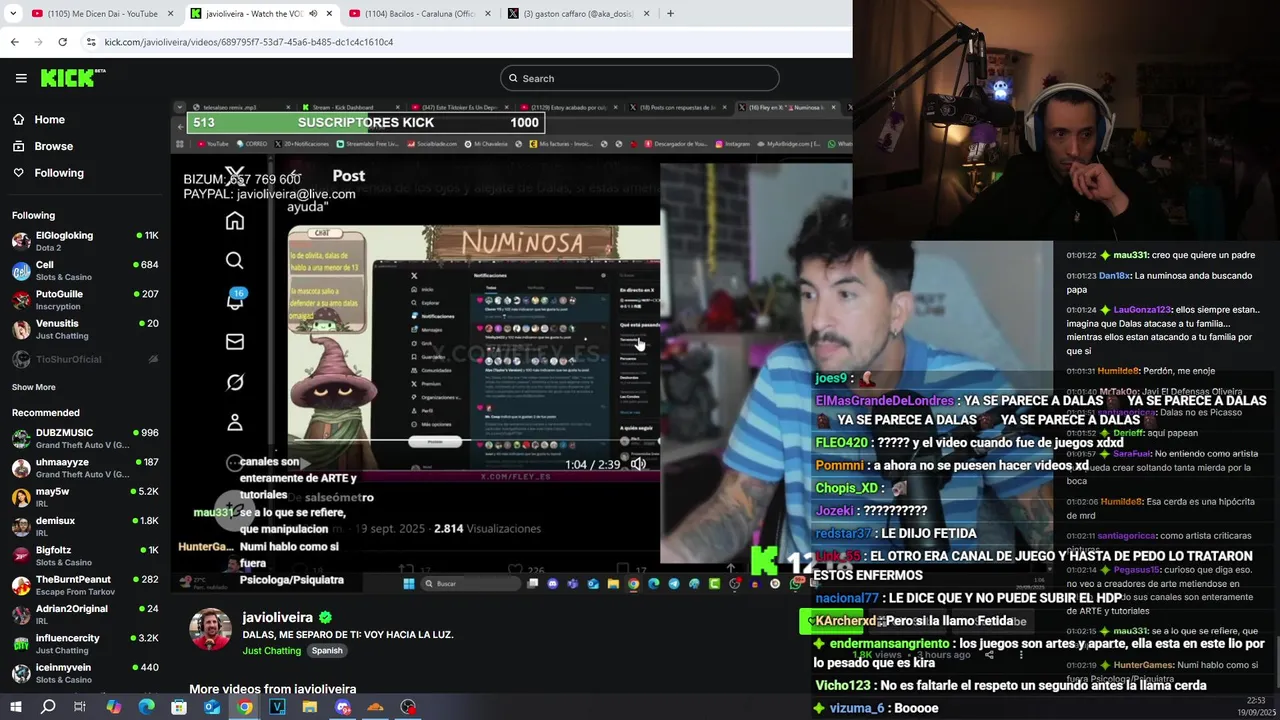Open the Following page in sidebar
1280x720 pixels.
tap(59, 173)
